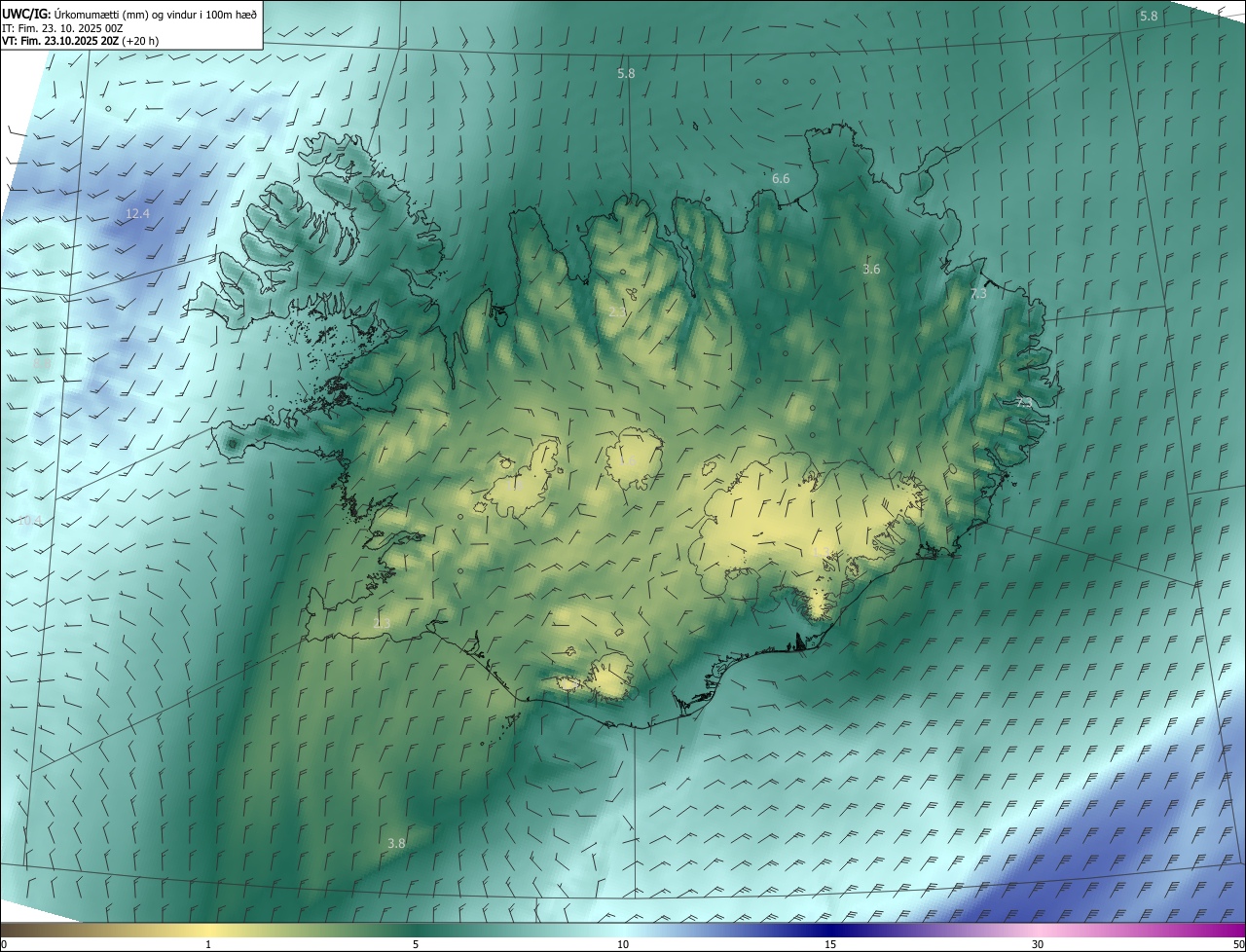The height and width of the screenshot is (952, 1246).
Task: Click the 2.3 label in the northern Iceland valleys
Action: 618,311
